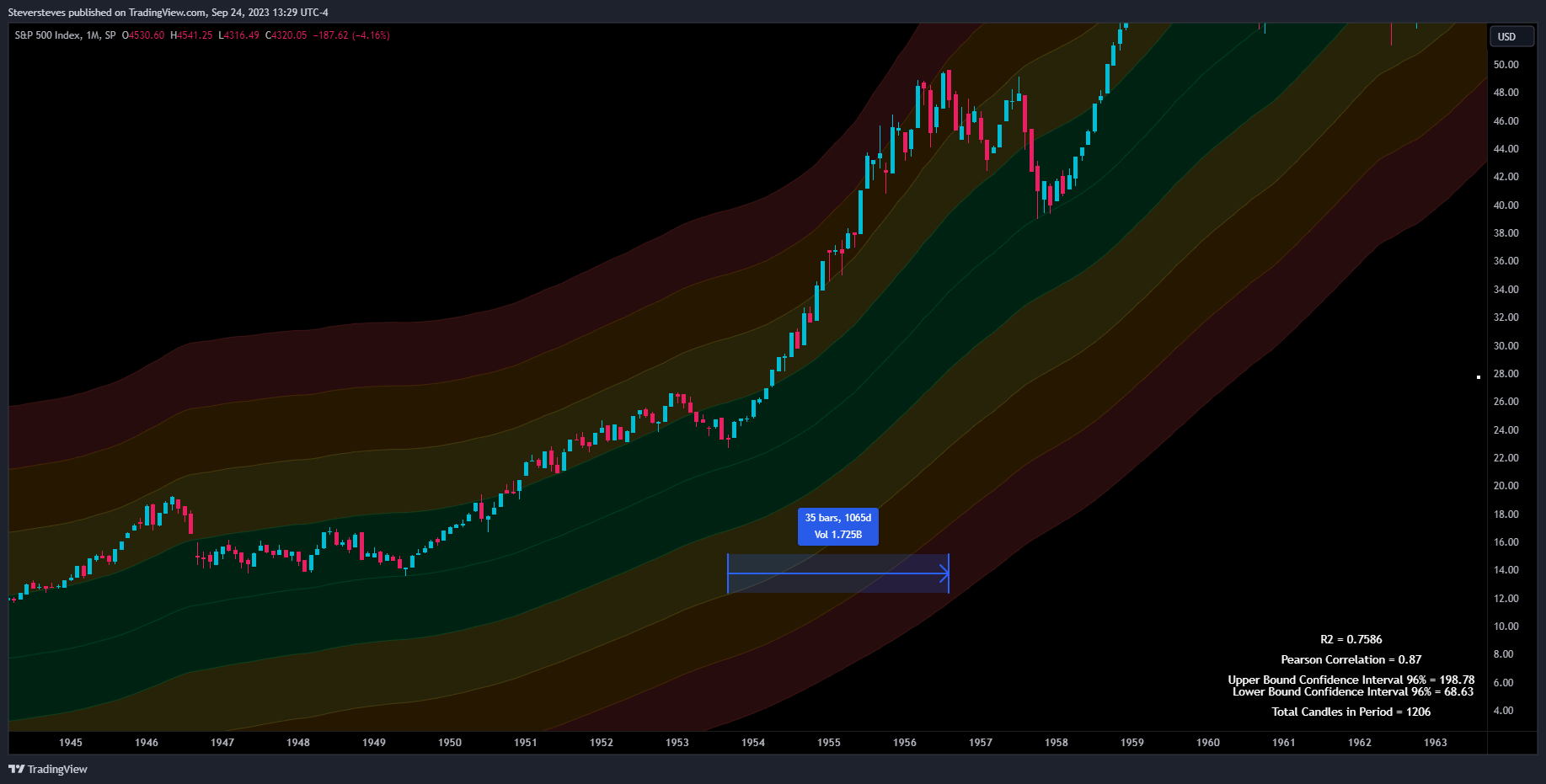1546x784 pixels.
Task: Click the Steversteves published on TradingView.com header
Action: point(169,13)
